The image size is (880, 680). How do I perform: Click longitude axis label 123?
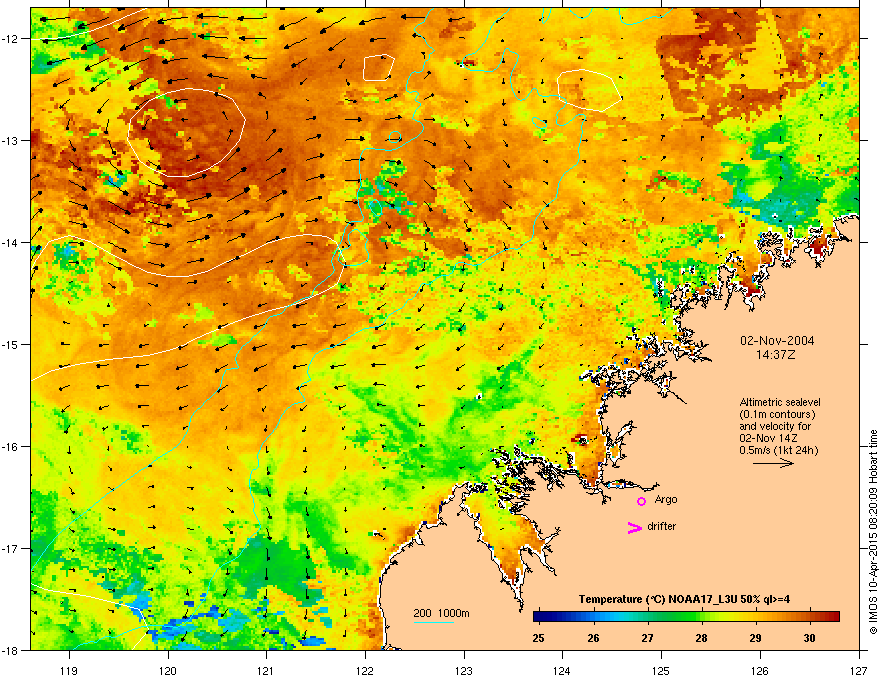(x=464, y=670)
